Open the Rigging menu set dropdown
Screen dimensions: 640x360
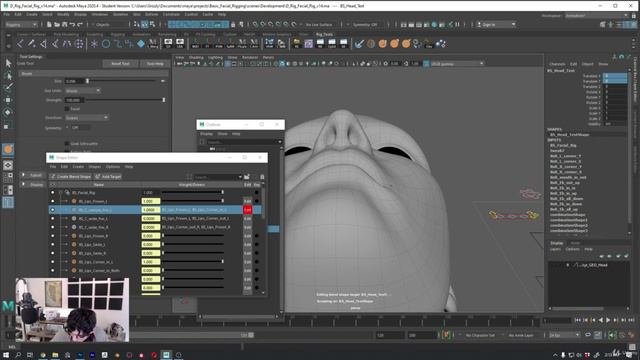(x=22, y=24)
